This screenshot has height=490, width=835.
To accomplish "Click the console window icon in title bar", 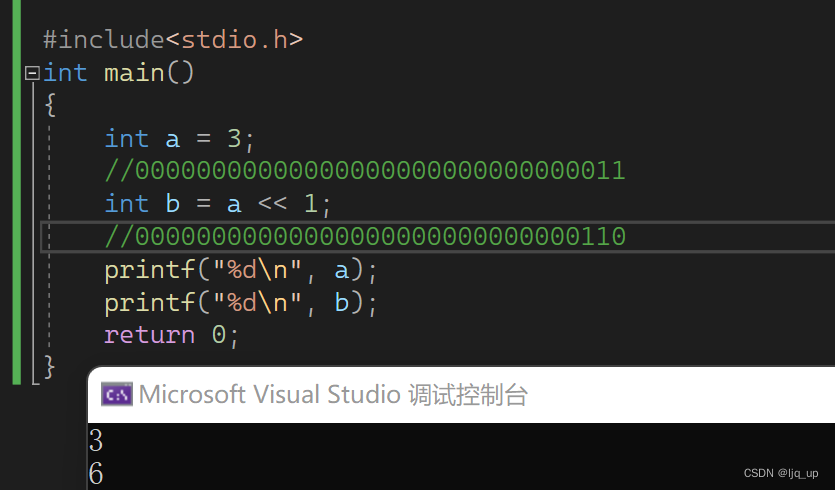I will pyautogui.click(x=117, y=395).
